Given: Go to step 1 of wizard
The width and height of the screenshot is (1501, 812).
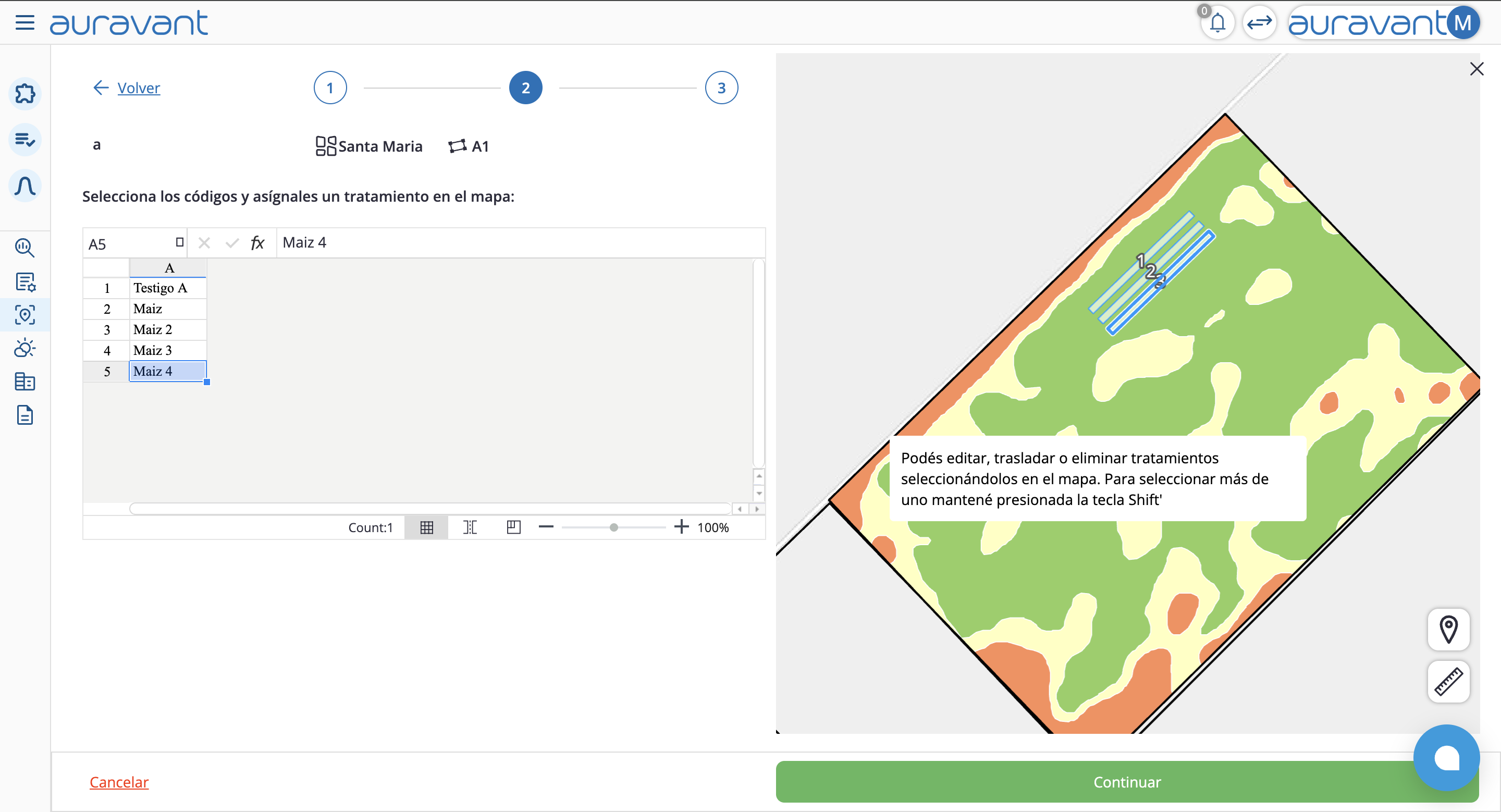Looking at the screenshot, I should [330, 88].
